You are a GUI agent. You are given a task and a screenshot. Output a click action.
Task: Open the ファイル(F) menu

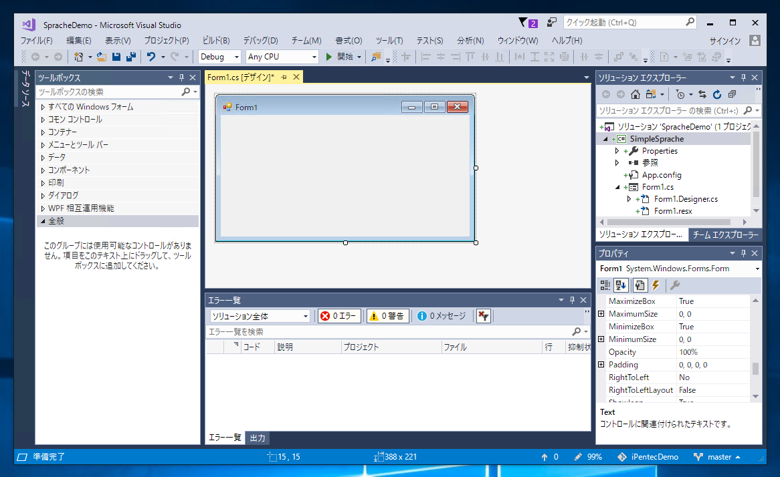[x=36, y=40]
